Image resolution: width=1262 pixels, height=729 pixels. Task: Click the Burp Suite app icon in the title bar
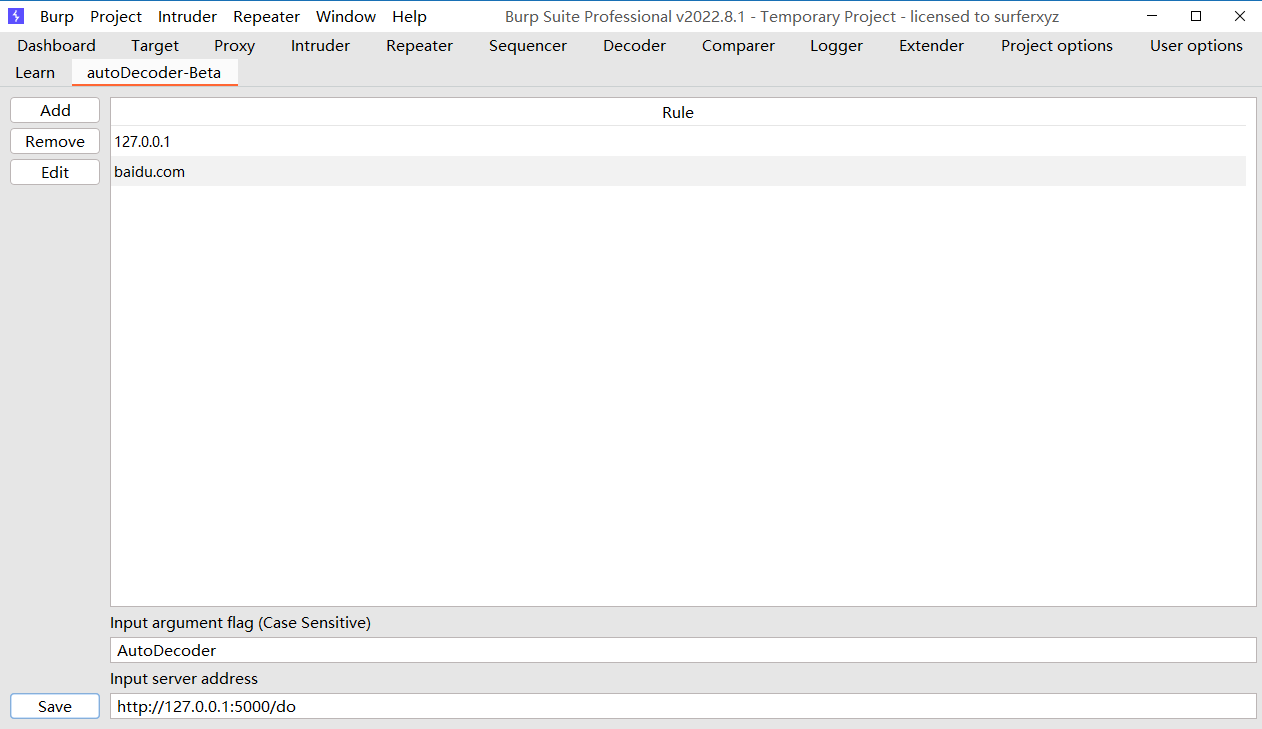point(16,16)
